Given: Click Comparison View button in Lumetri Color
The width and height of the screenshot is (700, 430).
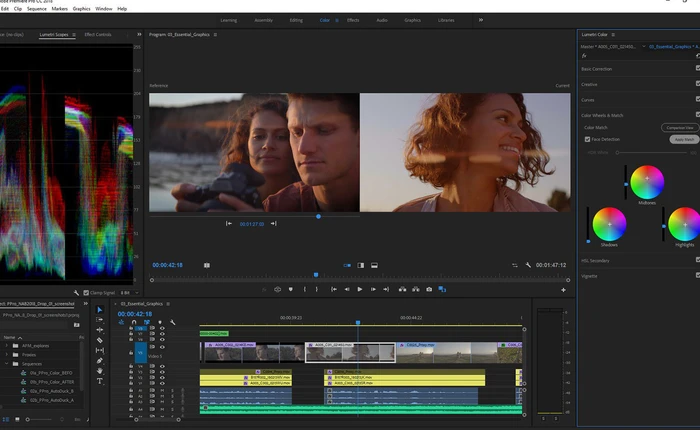Looking at the screenshot, I should coord(680,128).
